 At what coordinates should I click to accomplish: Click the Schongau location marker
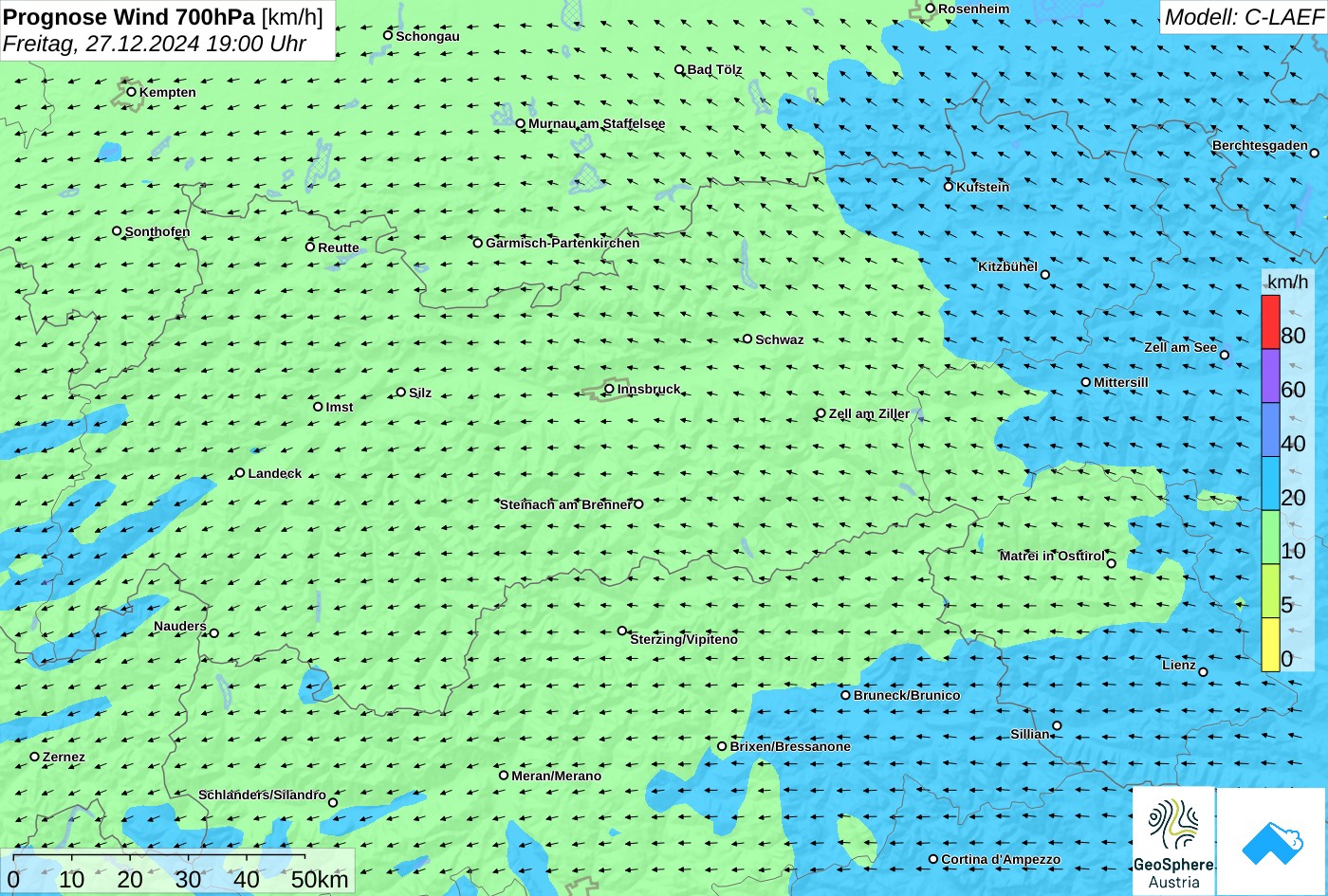tap(388, 35)
